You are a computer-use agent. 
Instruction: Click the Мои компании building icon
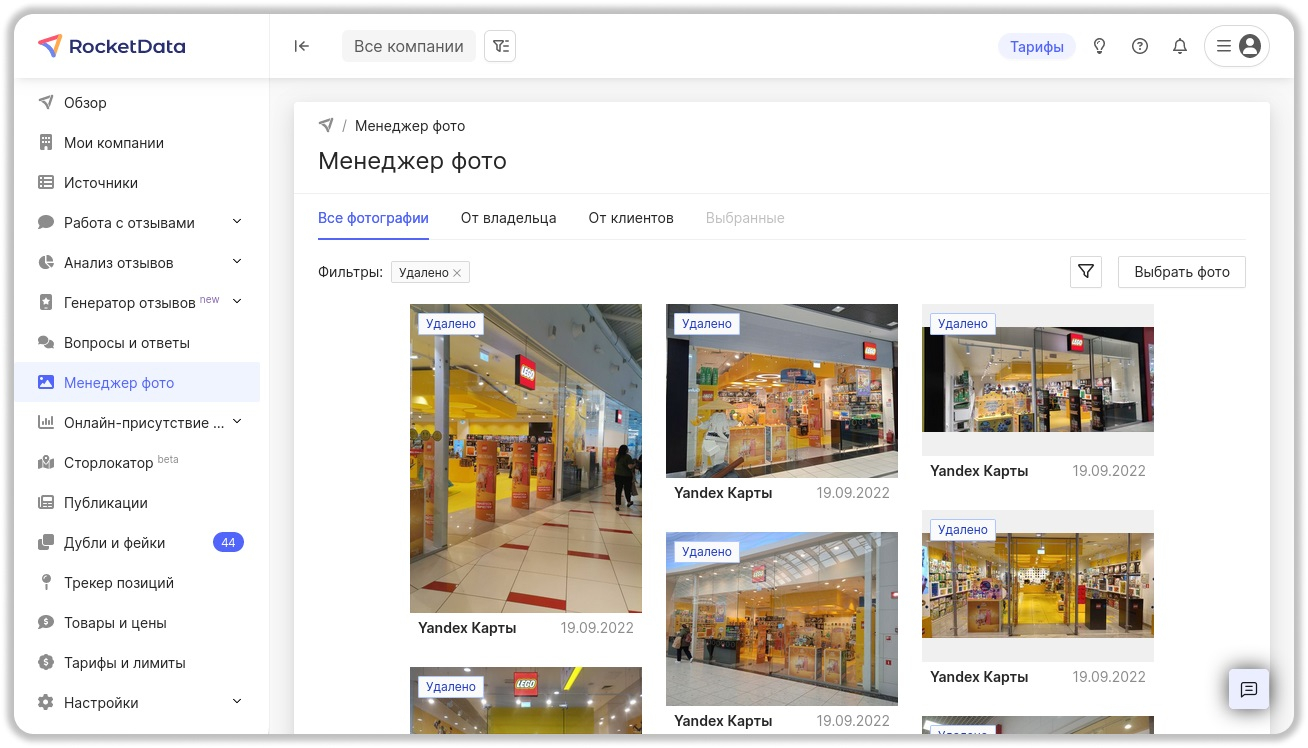coord(46,142)
